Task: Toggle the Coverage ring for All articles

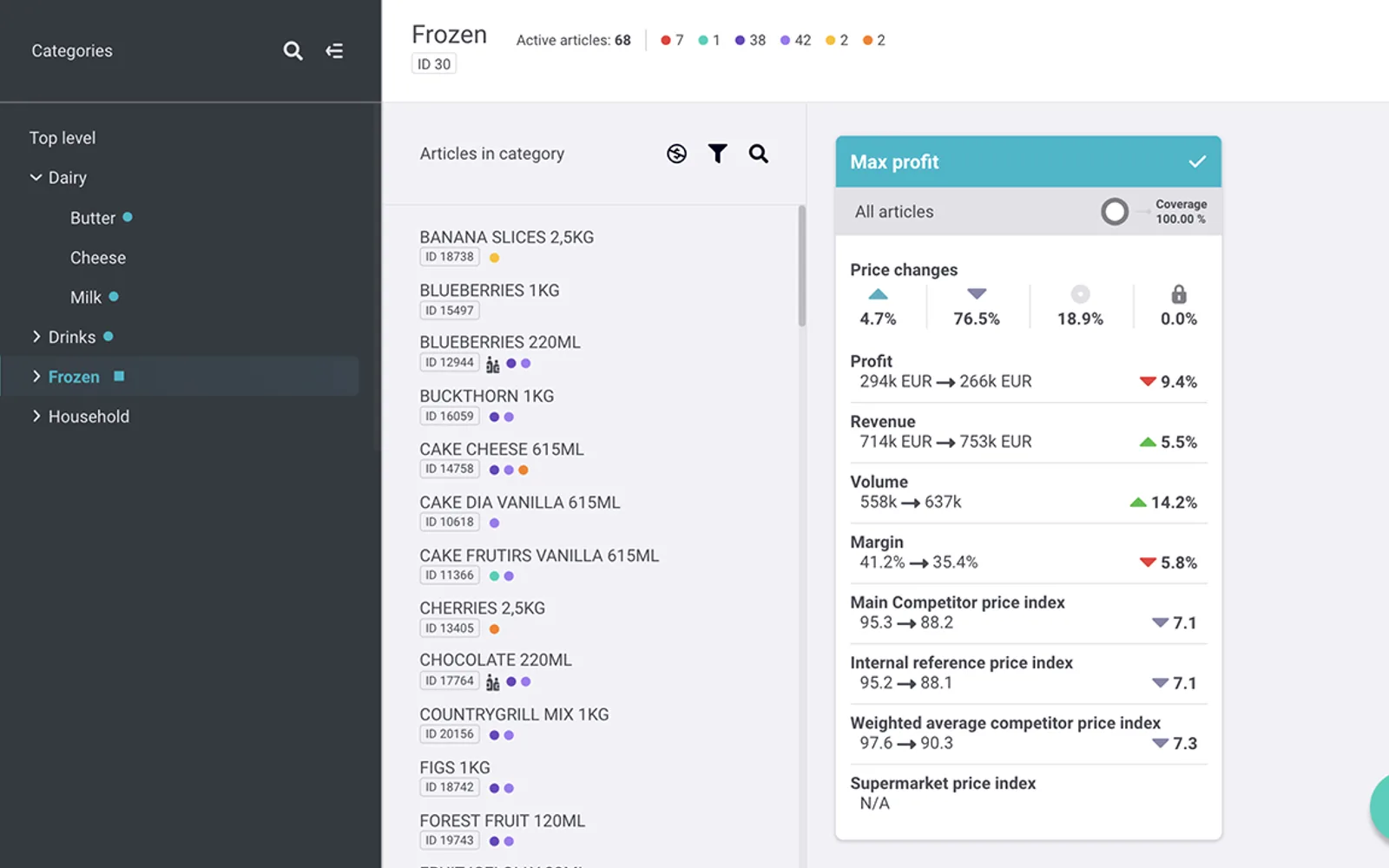Action: 1115,212
